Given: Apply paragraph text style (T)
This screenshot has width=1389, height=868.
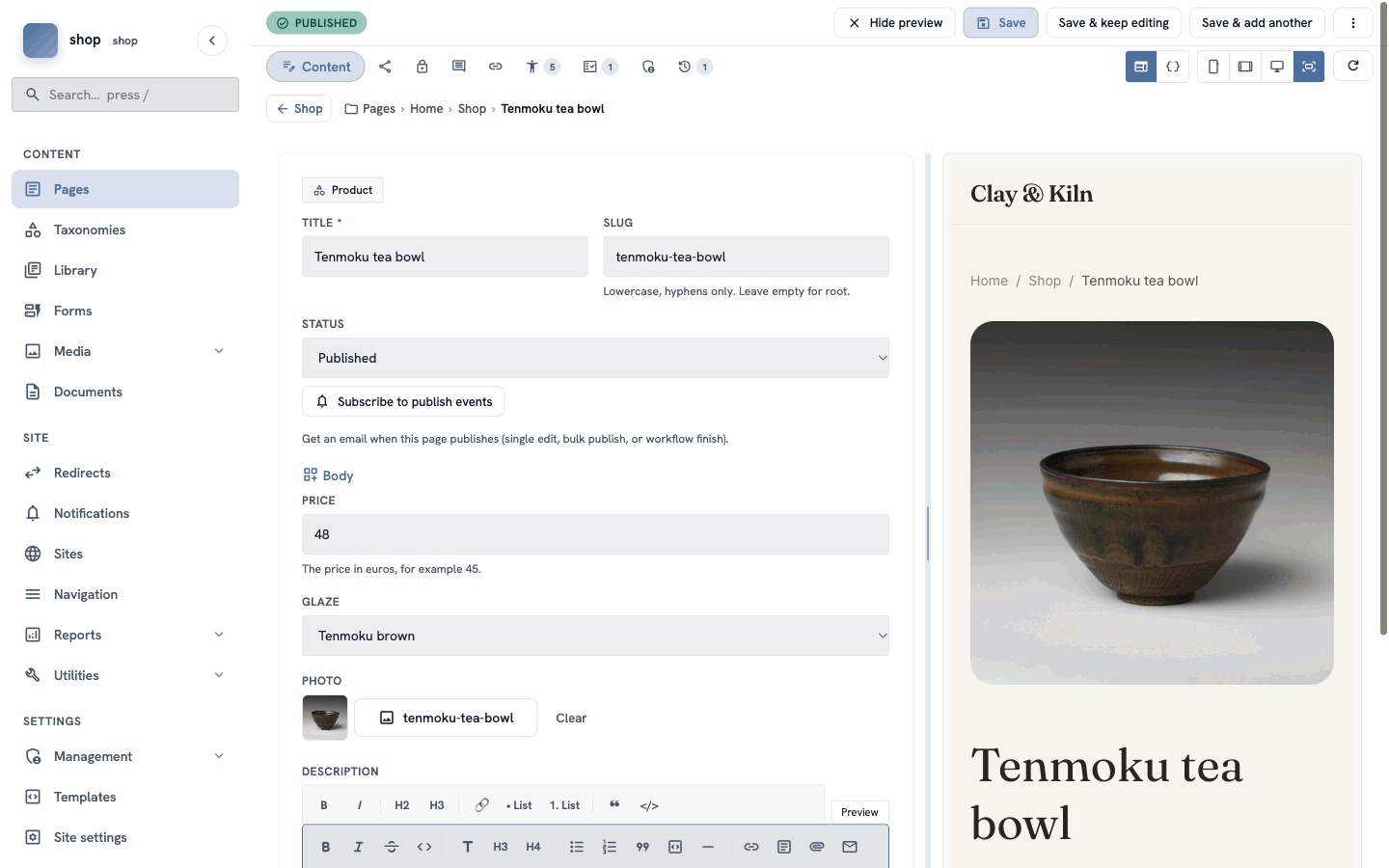Looking at the screenshot, I should pyautogui.click(x=468, y=847).
